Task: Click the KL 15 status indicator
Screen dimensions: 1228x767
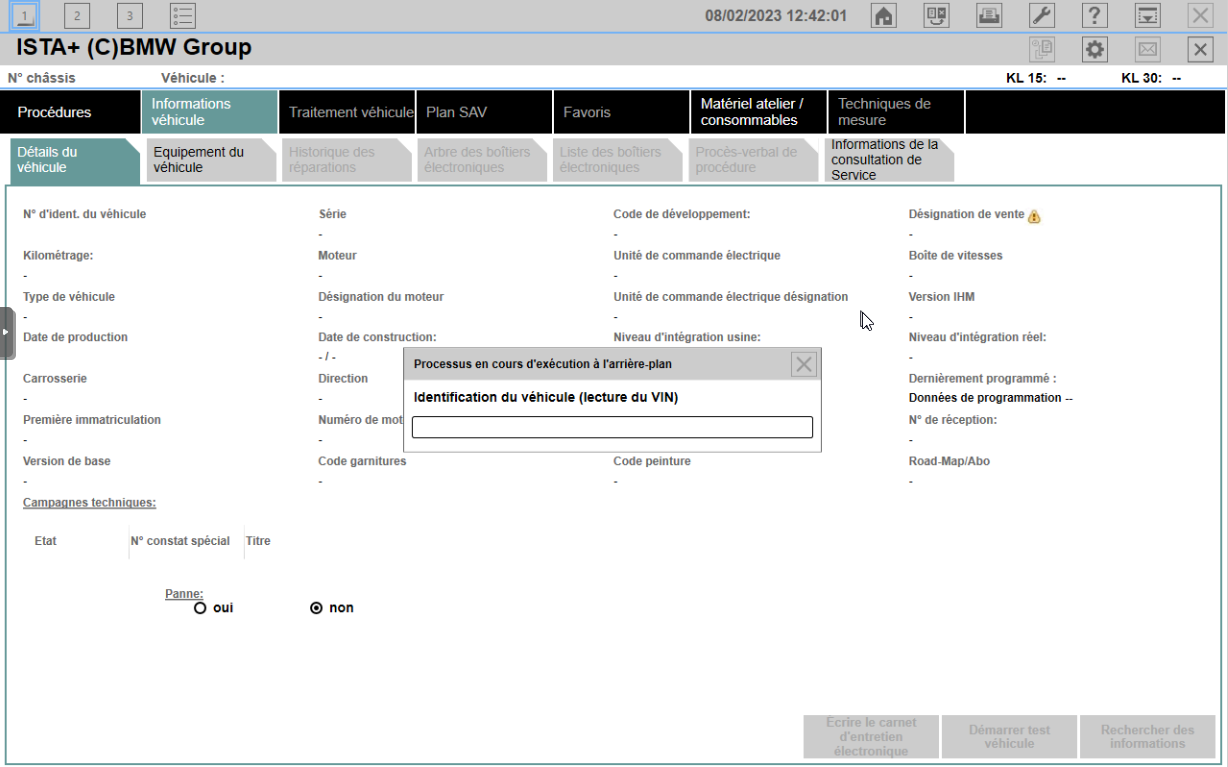Action: click(1036, 78)
